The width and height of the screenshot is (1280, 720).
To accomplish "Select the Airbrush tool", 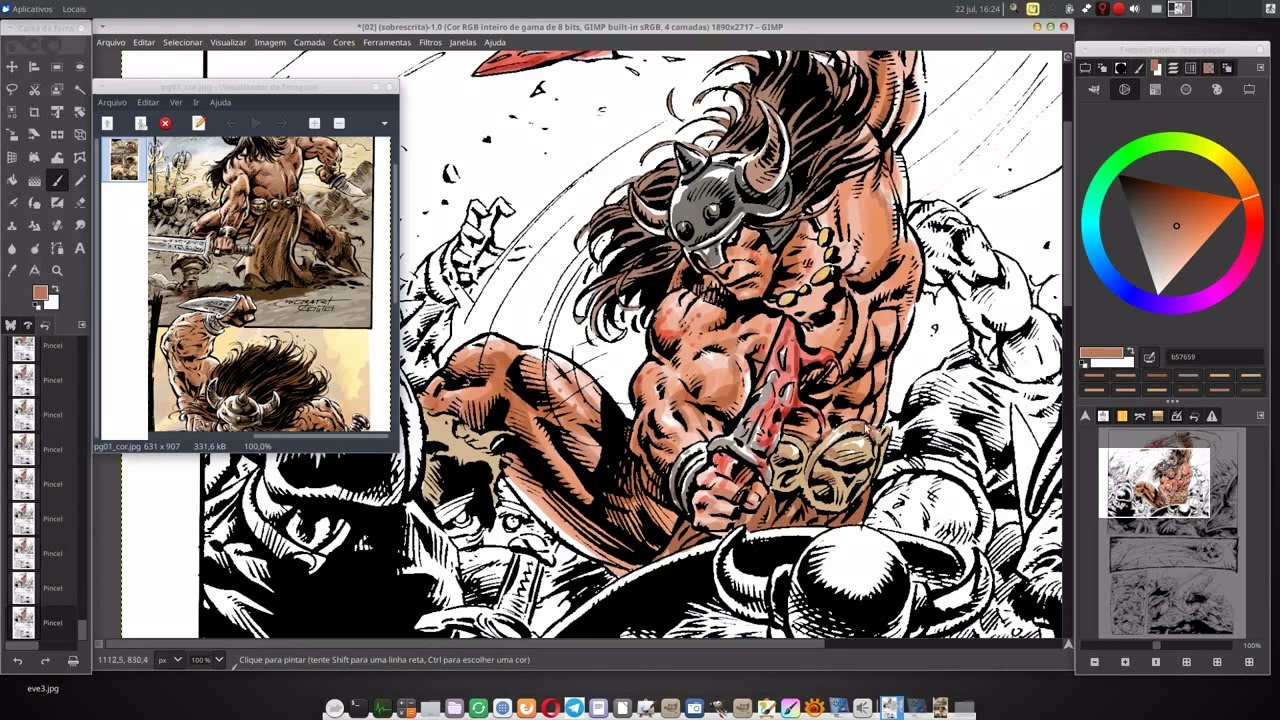I will (12, 203).
